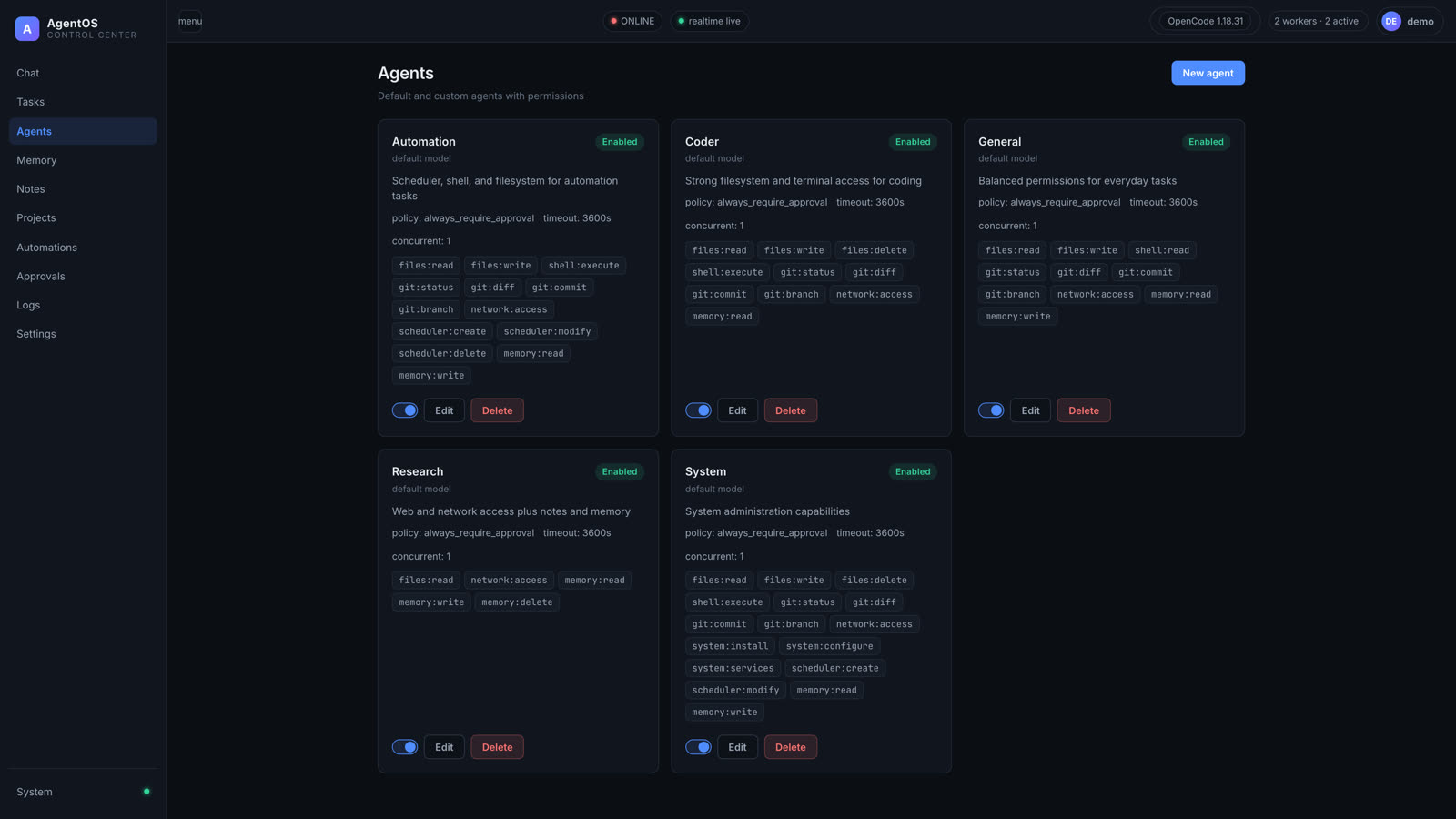Click the 2 workers · 2 active badge
This screenshot has height=819, width=1456.
point(1317,21)
